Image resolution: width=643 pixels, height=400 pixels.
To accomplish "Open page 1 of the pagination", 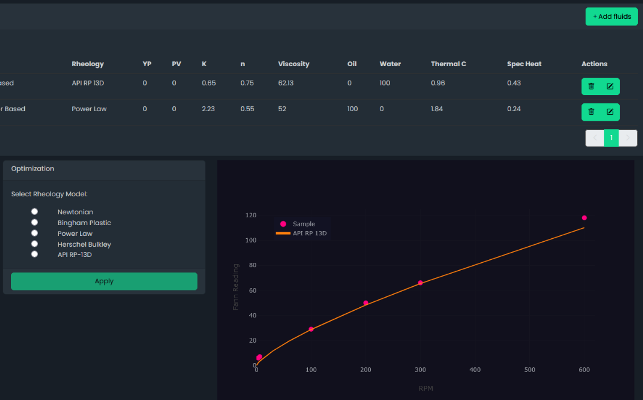I will coord(611,138).
